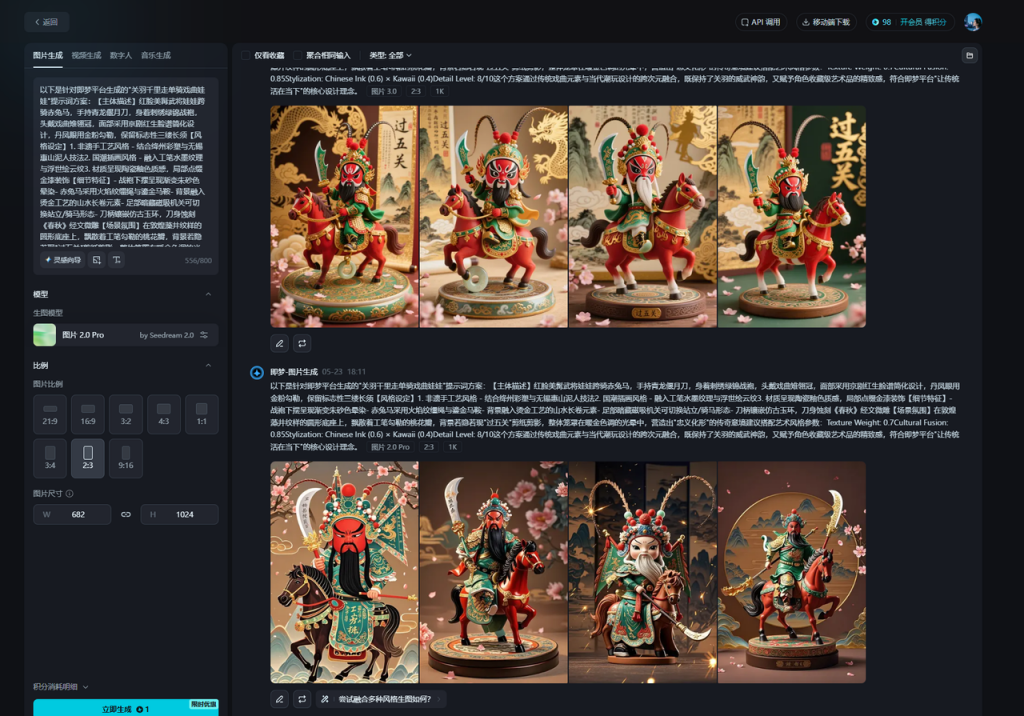Open the 类型: 全部 dropdown
1024x716 pixels.
click(x=391, y=56)
